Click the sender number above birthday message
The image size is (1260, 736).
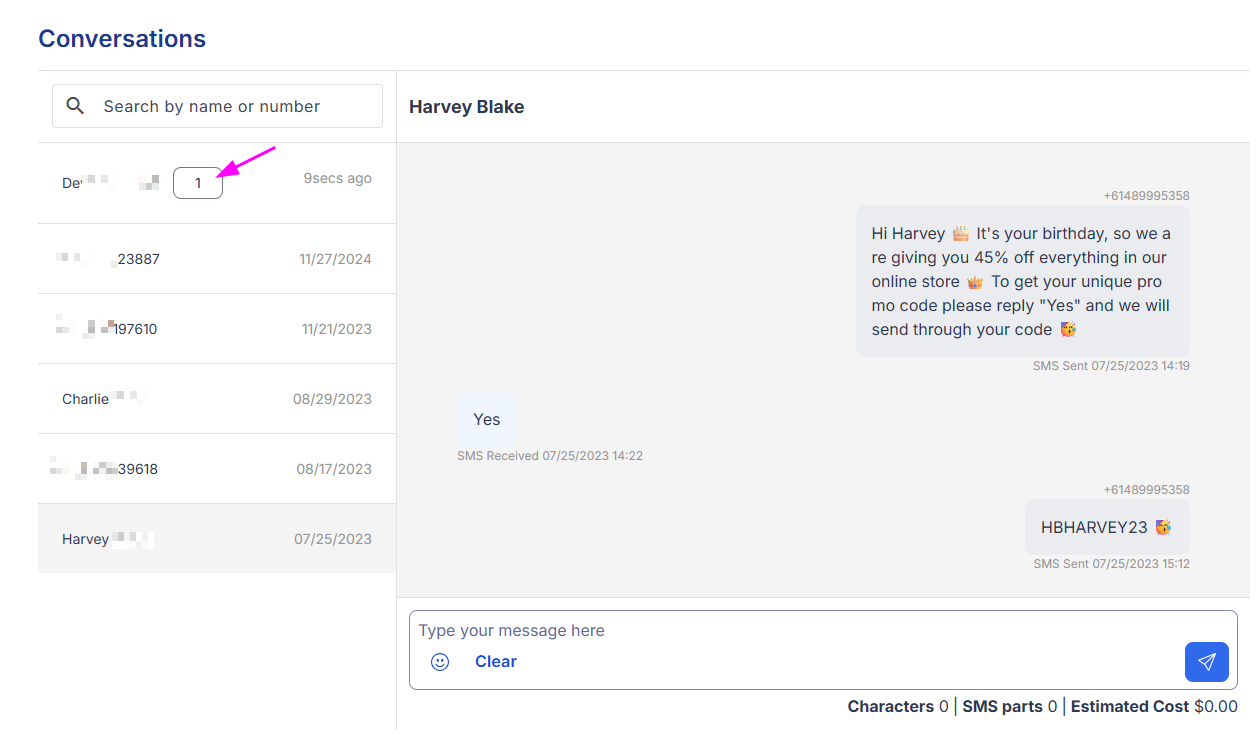(1146, 196)
